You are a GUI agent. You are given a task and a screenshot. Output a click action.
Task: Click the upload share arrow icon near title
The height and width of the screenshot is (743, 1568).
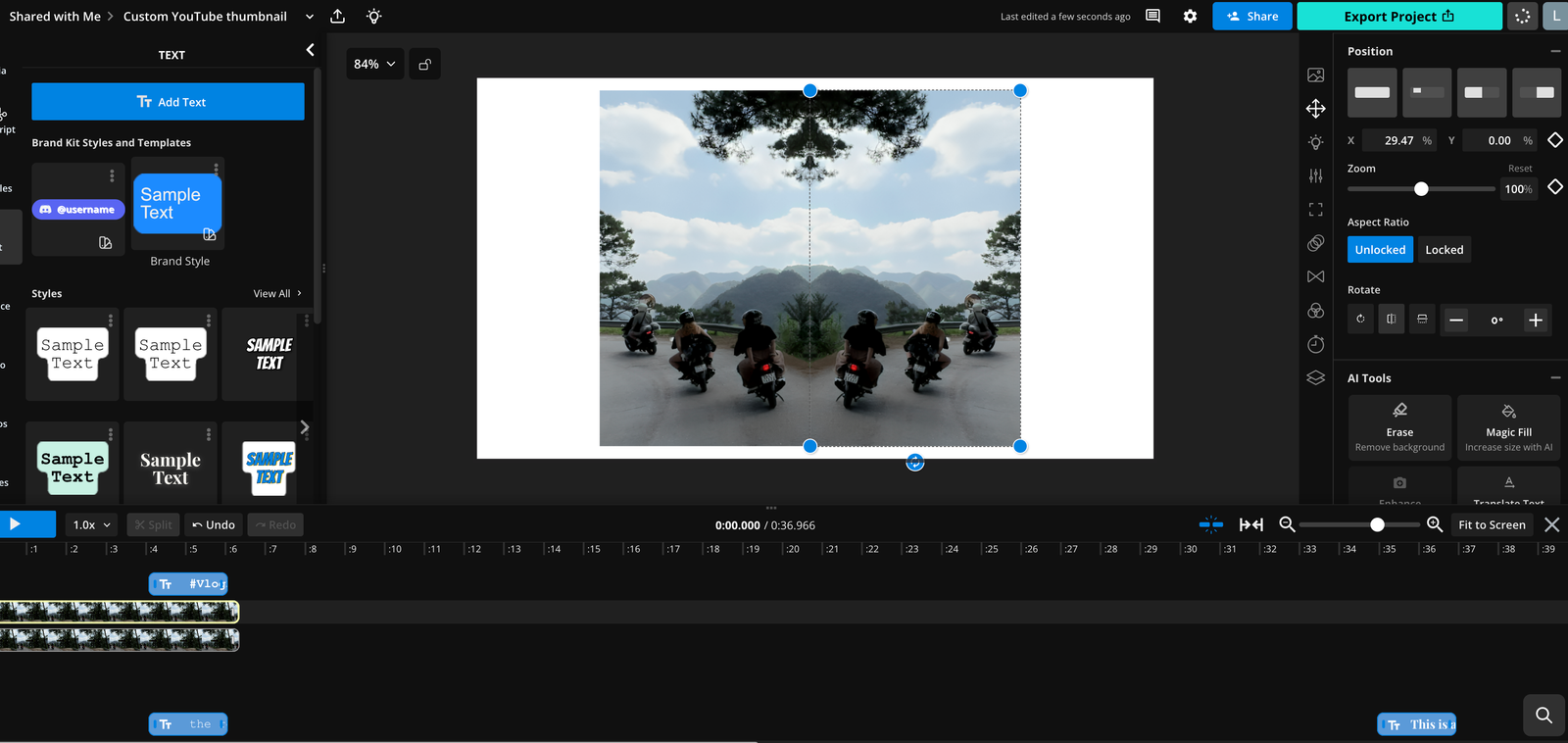pos(337,16)
